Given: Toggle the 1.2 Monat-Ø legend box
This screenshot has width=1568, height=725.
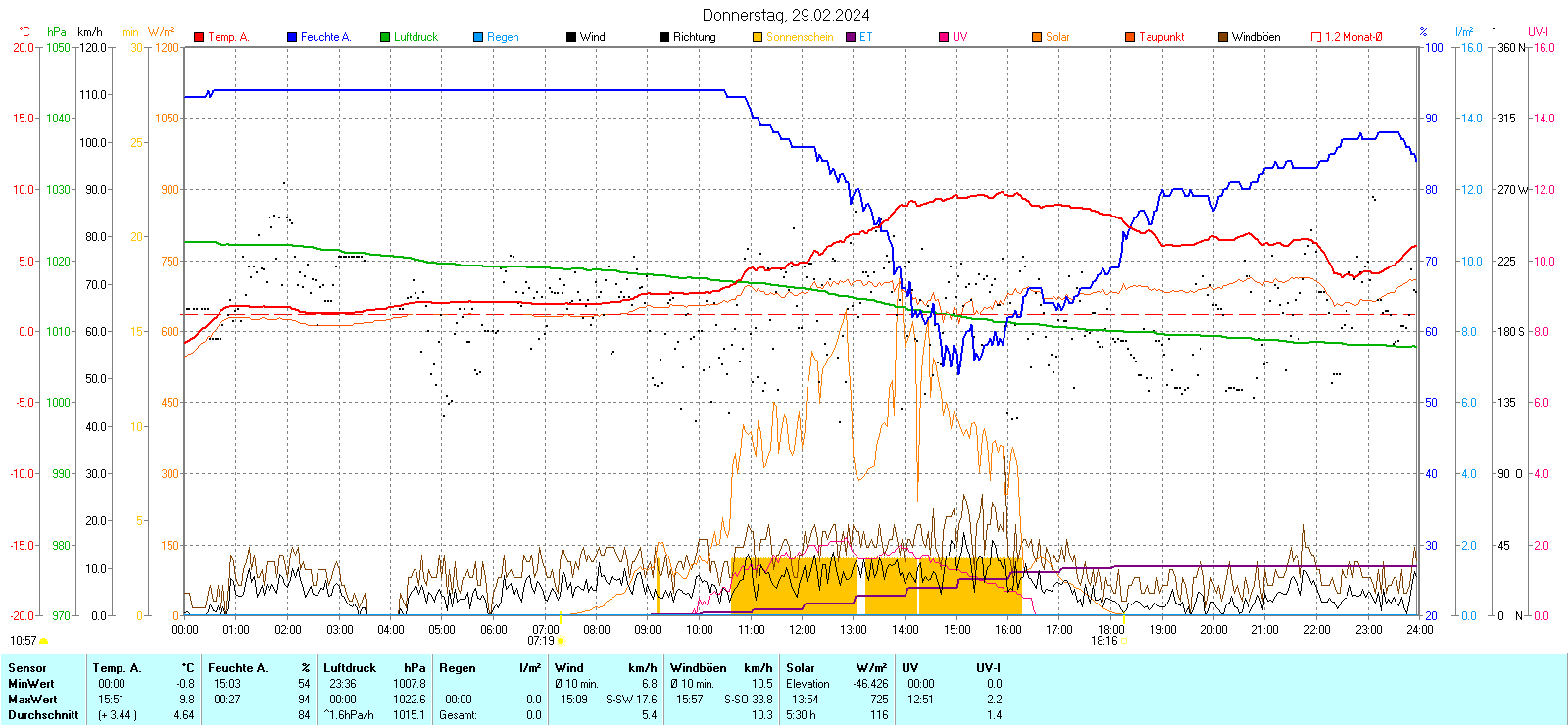Looking at the screenshot, I should click(x=1316, y=37).
